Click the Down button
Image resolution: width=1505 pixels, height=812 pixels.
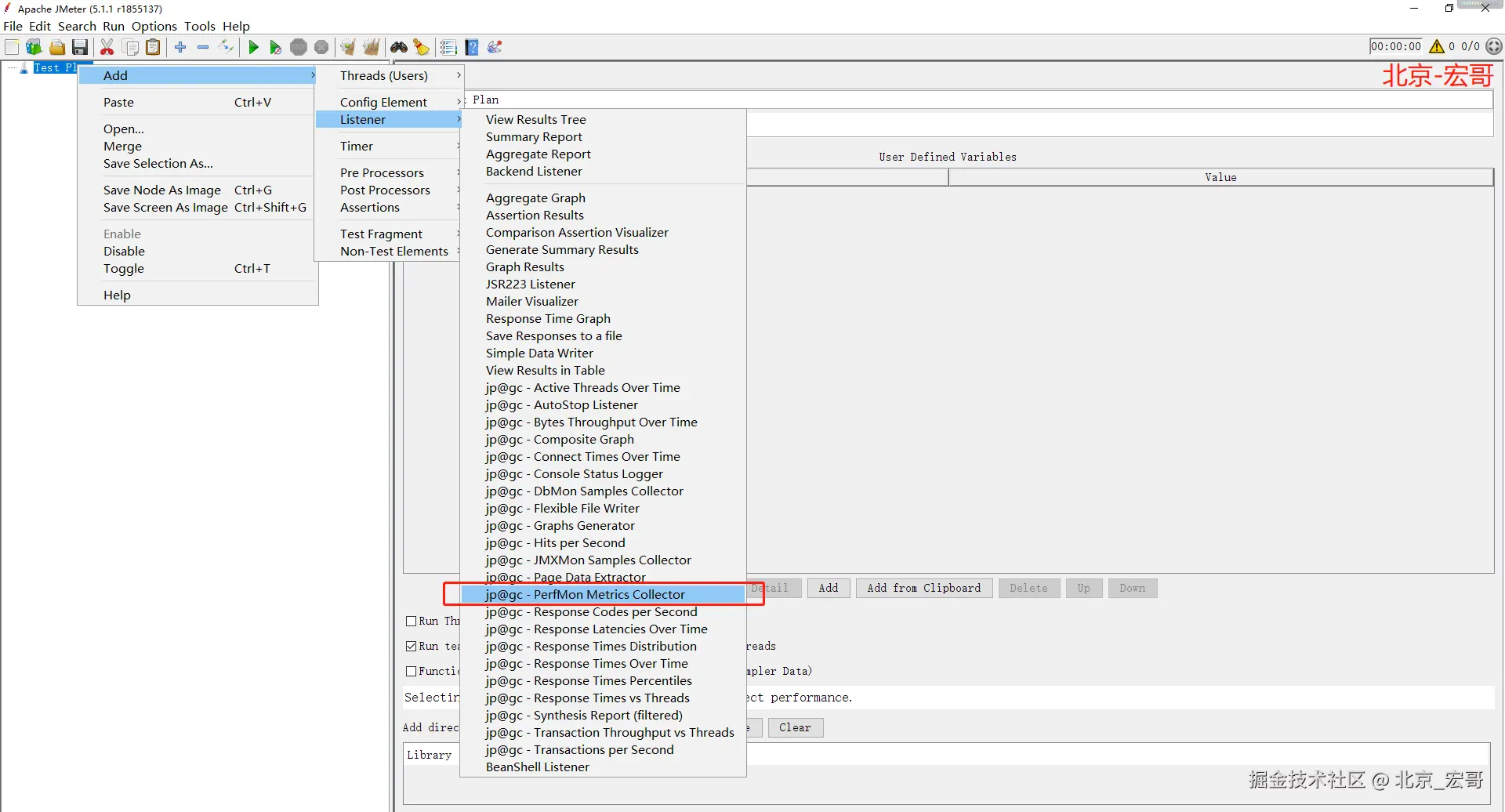(x=1132, y=588)
